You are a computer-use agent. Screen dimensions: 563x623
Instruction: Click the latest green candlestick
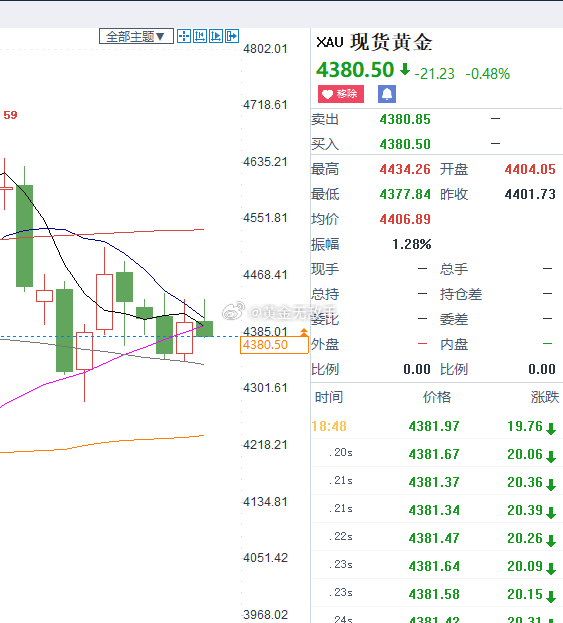point(205,329)
